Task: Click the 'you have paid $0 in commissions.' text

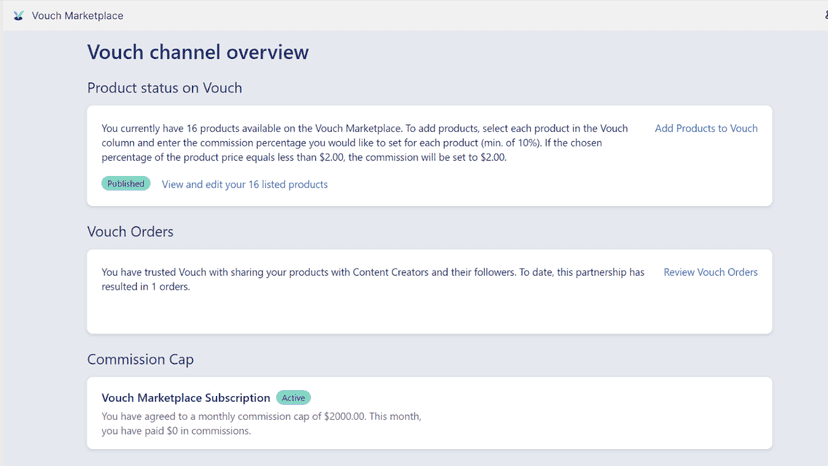Action: click(176, 431)
